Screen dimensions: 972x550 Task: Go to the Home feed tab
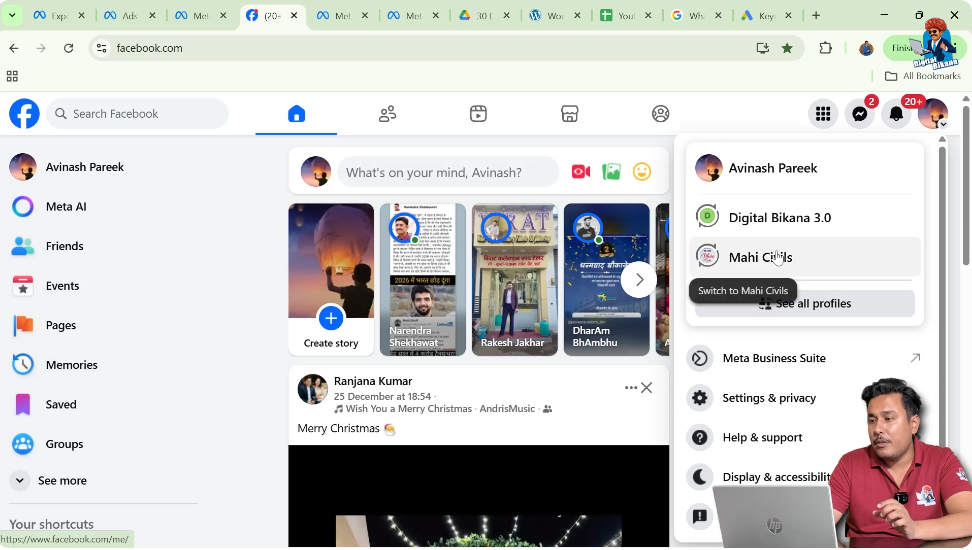[296, 114]
